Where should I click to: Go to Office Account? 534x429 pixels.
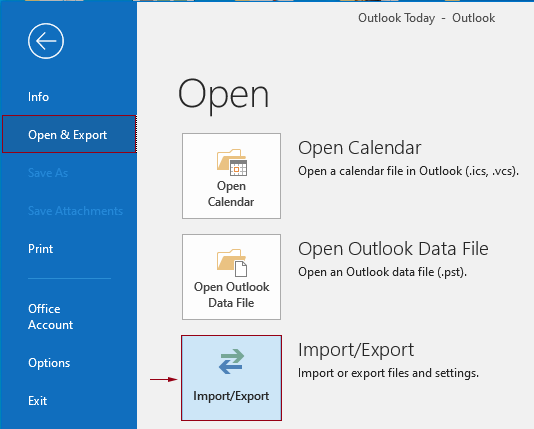click(x=50, y=317)
